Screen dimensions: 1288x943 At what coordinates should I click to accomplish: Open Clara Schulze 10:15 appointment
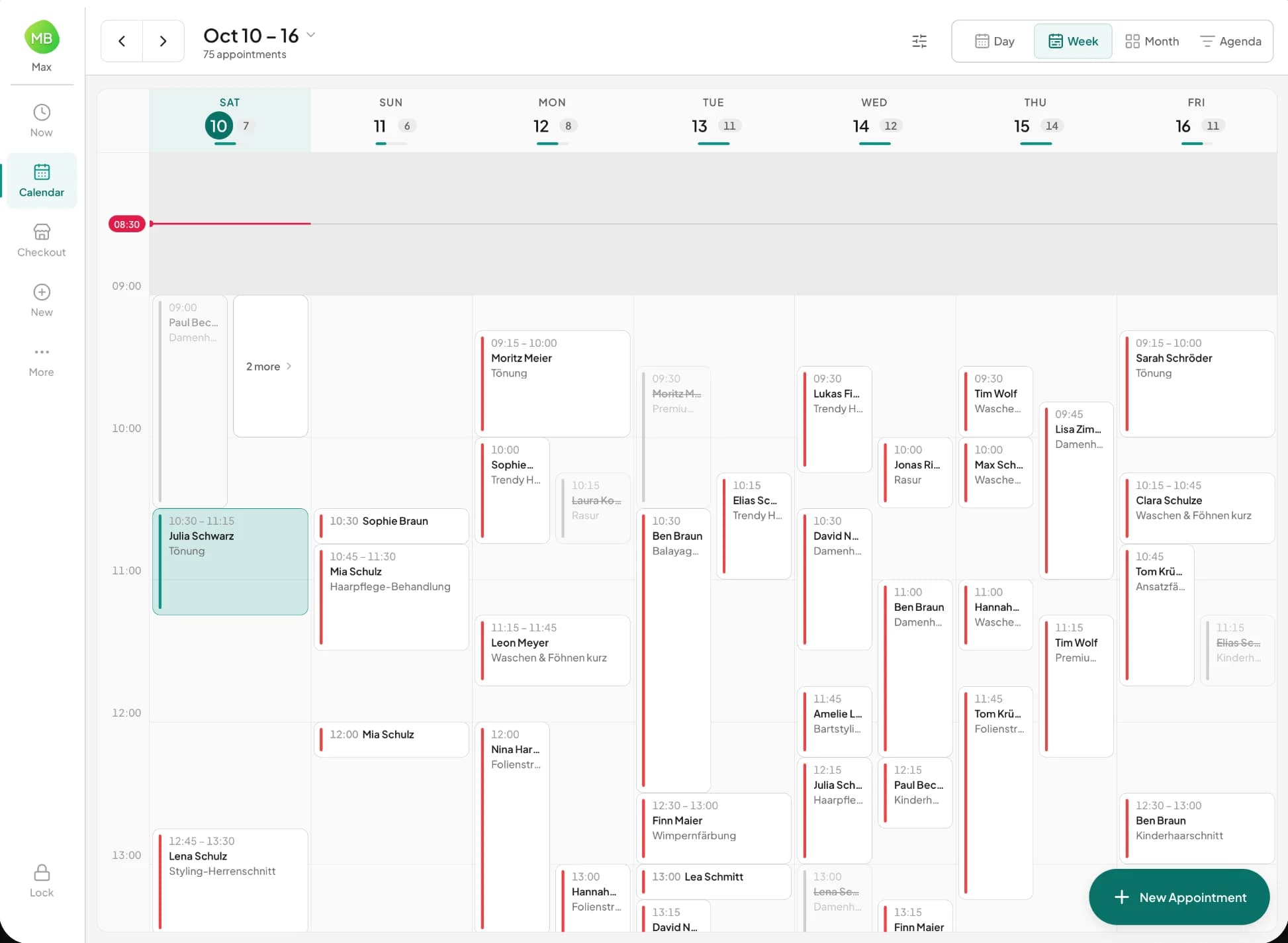click(x=1197, y=508)
